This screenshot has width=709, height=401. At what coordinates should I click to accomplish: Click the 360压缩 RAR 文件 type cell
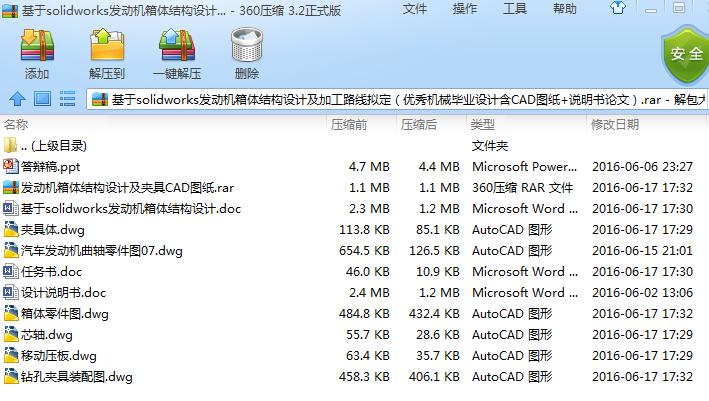coord(523,188)
